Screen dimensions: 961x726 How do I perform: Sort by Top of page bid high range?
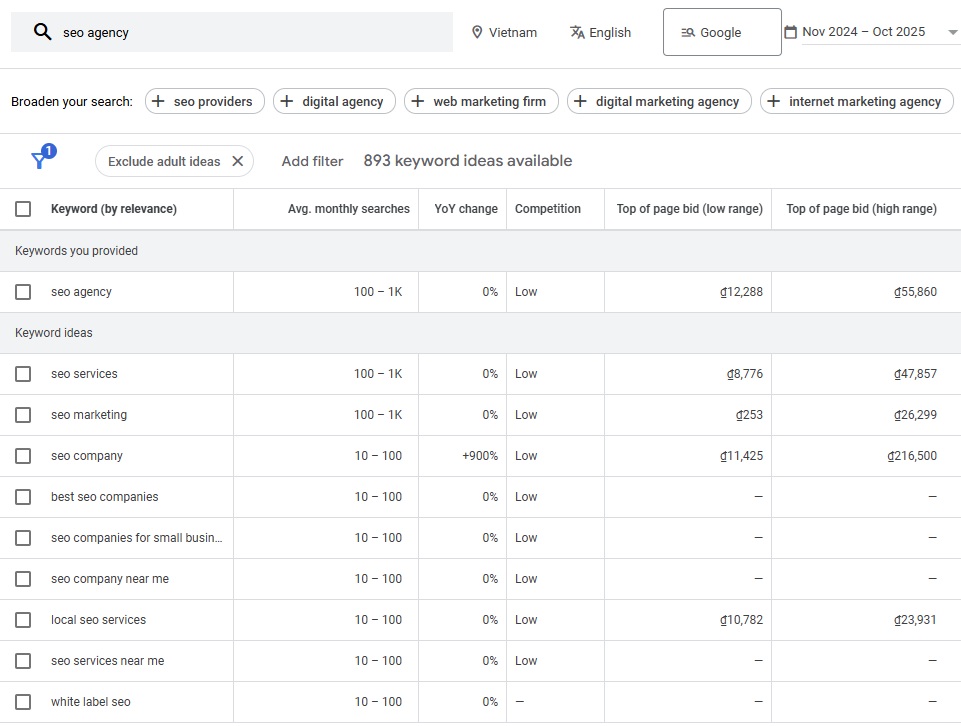pos(861,209)
